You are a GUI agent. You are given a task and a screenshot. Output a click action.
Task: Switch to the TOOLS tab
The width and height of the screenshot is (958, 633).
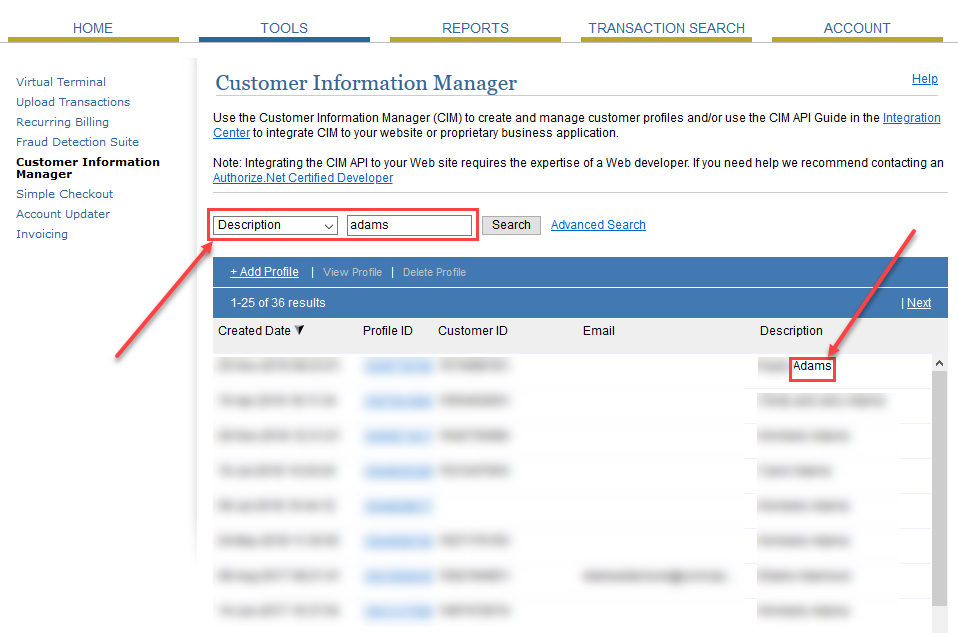284,28
